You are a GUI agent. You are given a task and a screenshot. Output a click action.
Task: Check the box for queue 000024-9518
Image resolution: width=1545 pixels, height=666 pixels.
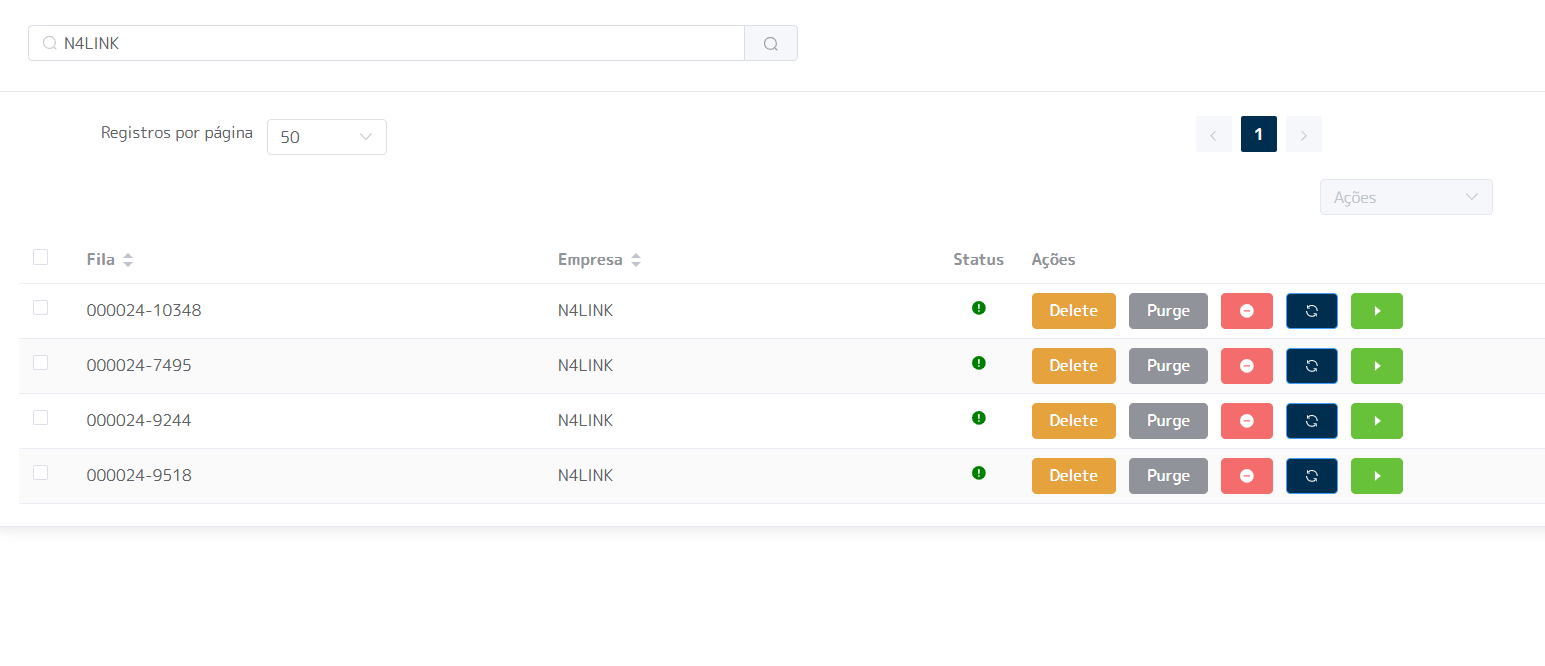coord(40,472)
